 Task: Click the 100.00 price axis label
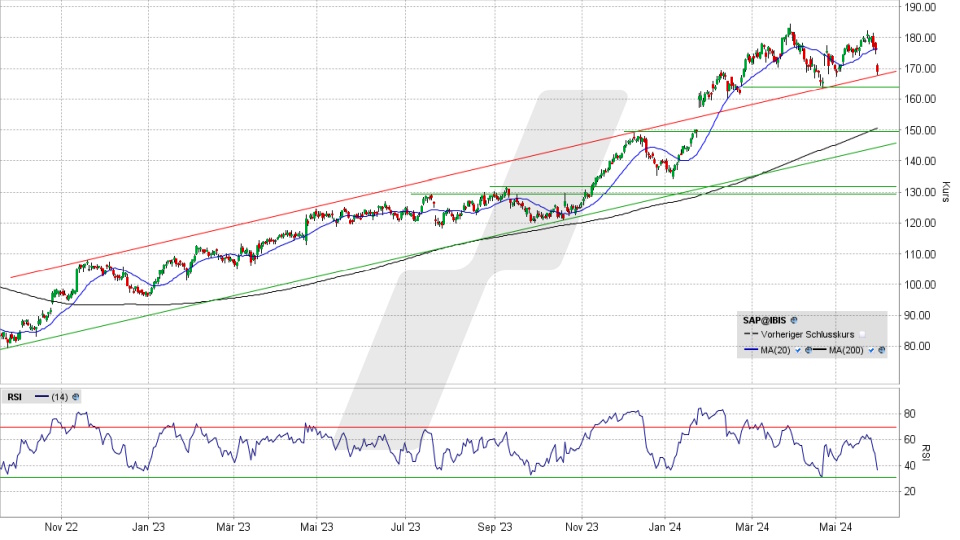point(921,285)
